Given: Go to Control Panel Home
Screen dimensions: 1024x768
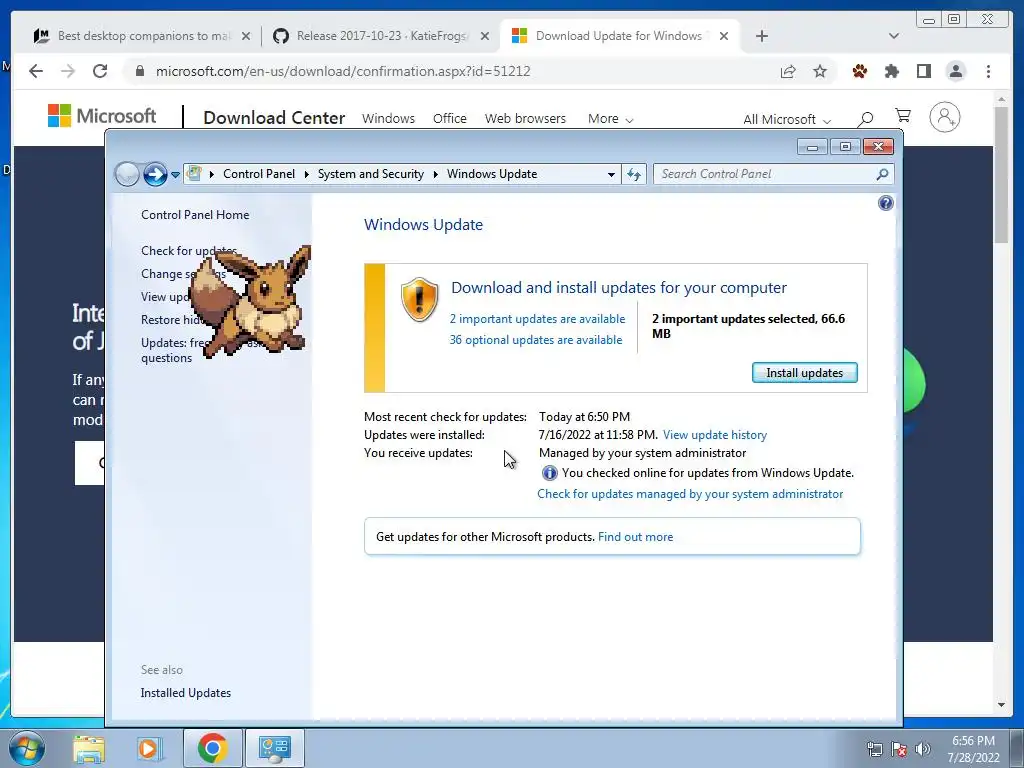Looking at the screenshot, I should [195, 215].
